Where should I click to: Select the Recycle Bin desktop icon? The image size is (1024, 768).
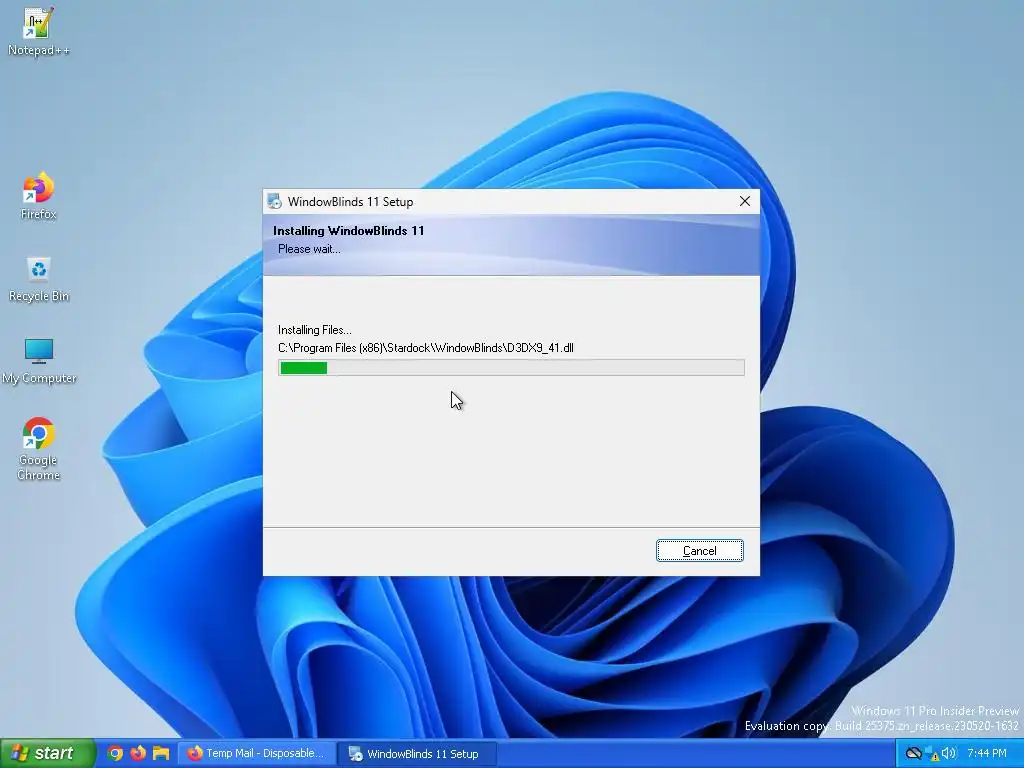point(38,279)
